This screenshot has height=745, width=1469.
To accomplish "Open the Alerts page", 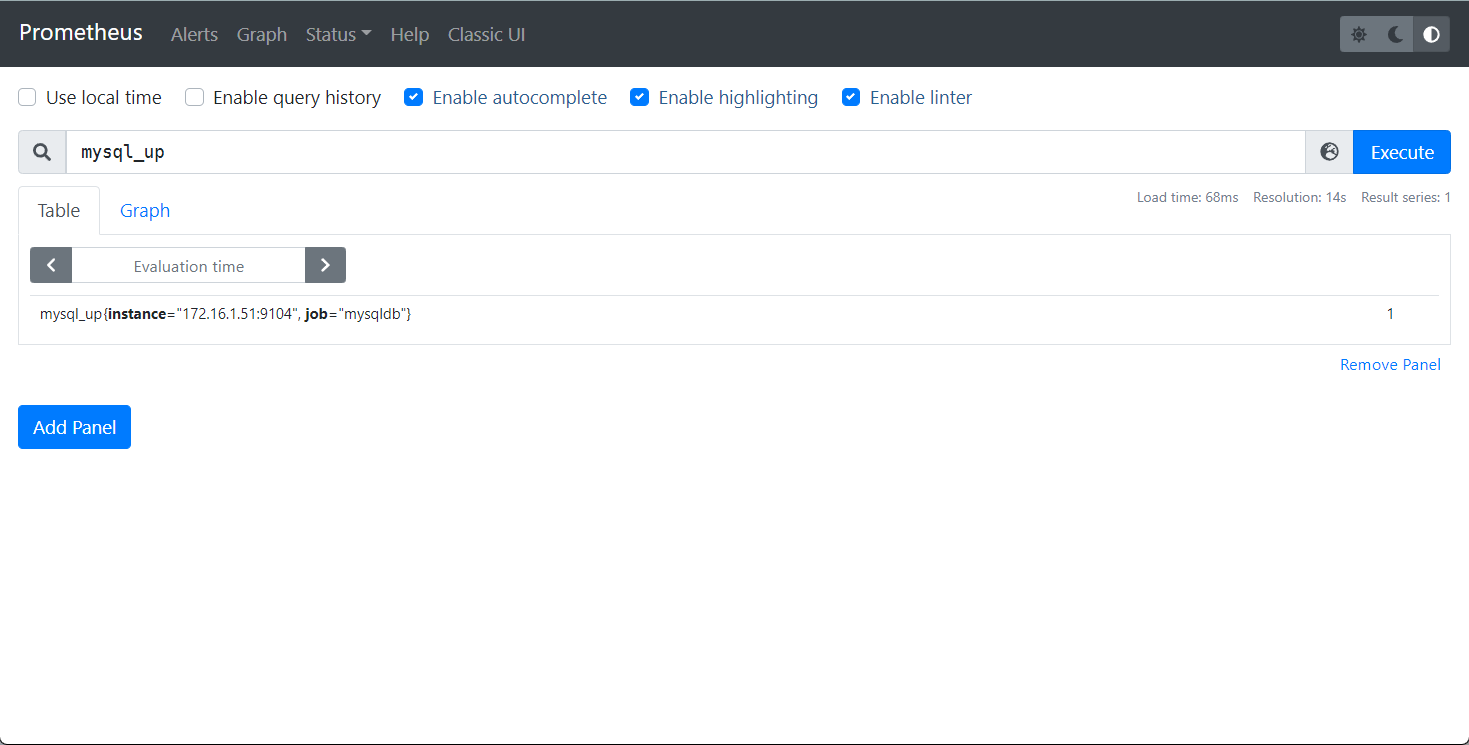I will 194,34.
